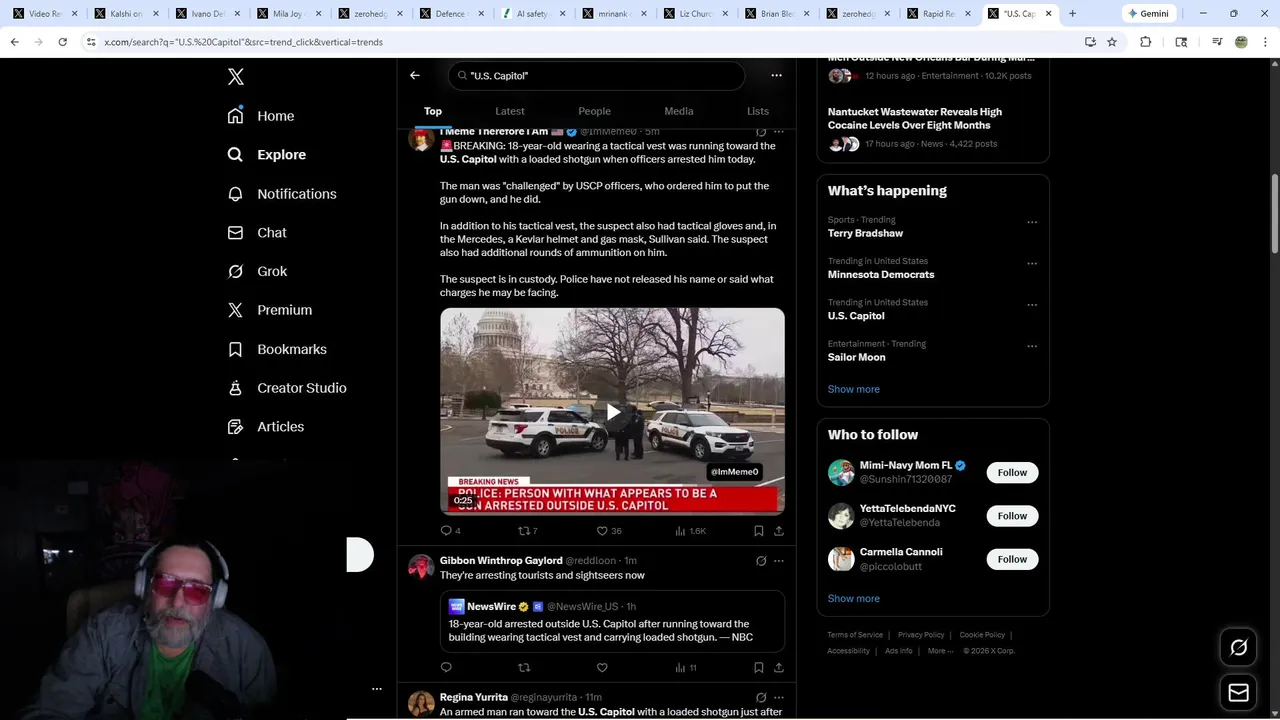The image size is (1280, 720).
Task: Switch to the People tab
Action: pyautogui.click(x=594, y=111)
